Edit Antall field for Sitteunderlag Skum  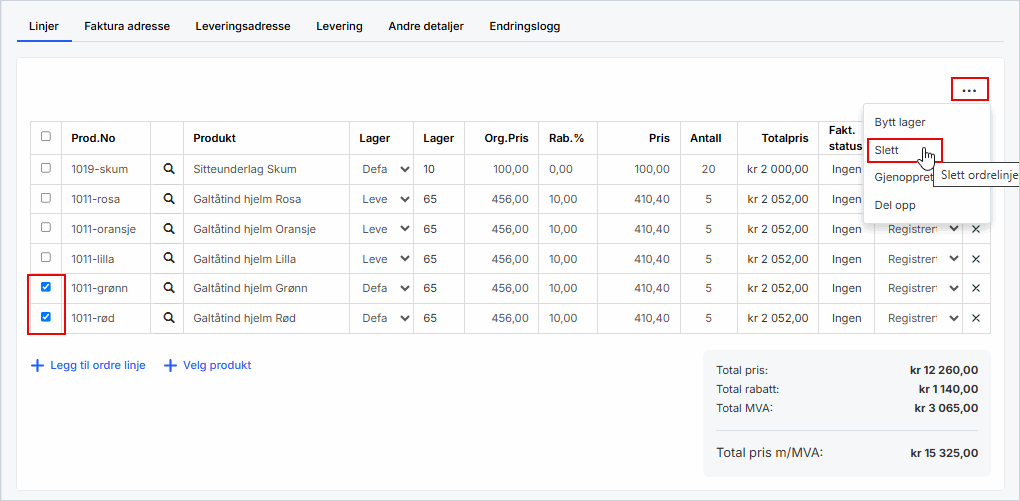pyautogui.click(x=708, y=169)
